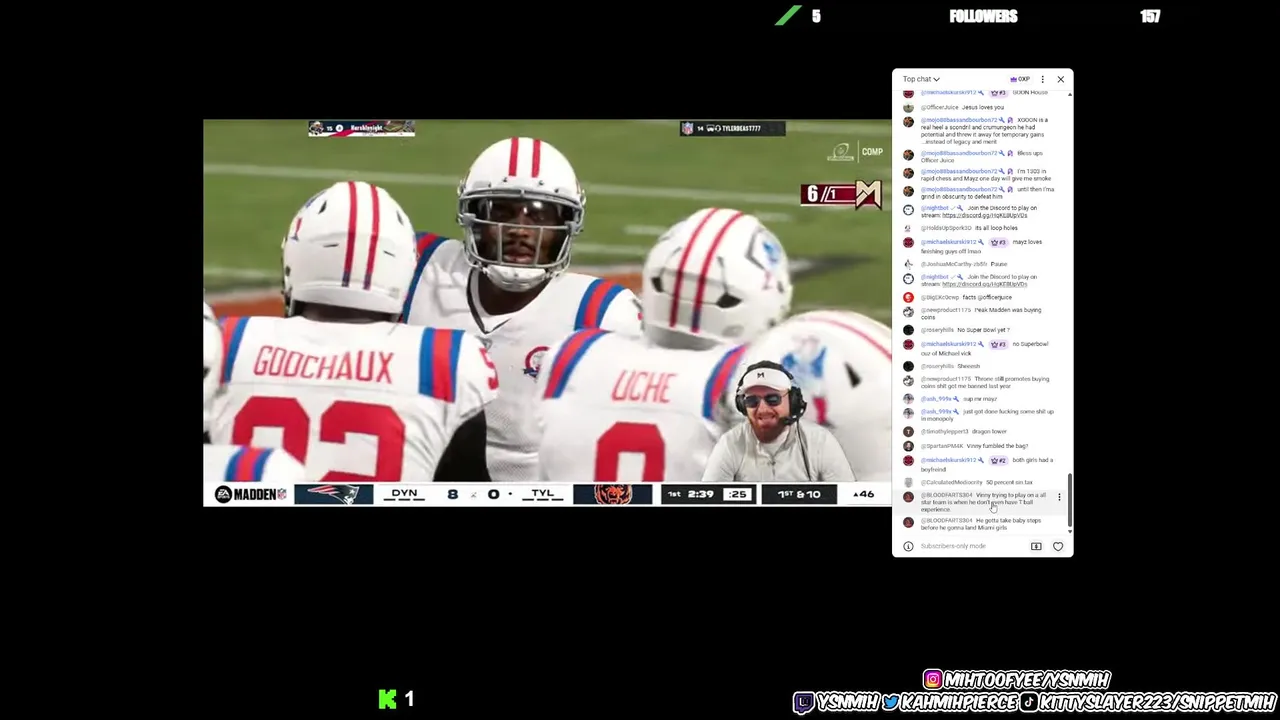The image size is (1280, 720).
Task: Click the #3 badge by 'no Superbowl' message
Action: 998,344
